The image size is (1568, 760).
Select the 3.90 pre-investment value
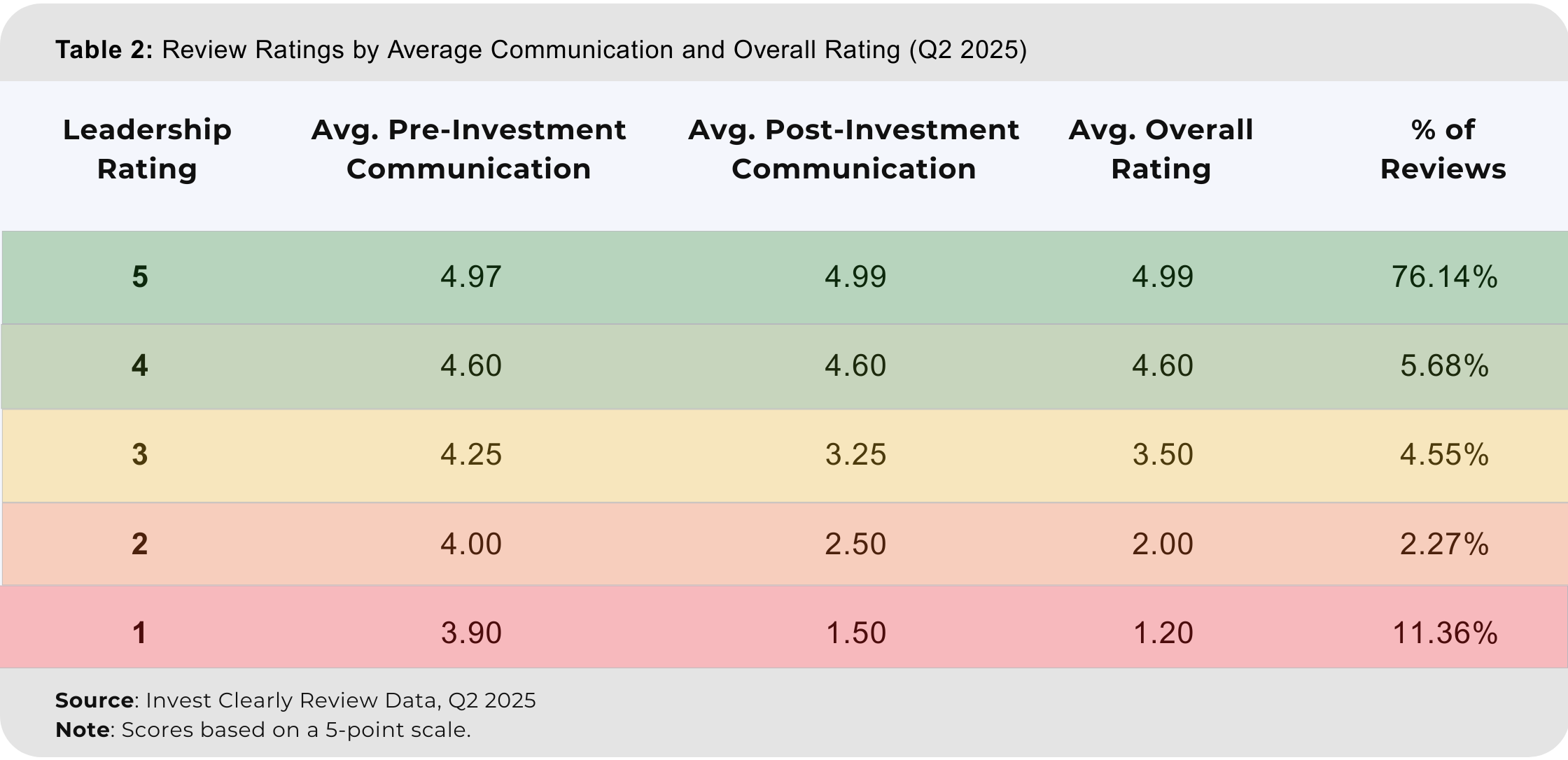[x=470, y=633]
